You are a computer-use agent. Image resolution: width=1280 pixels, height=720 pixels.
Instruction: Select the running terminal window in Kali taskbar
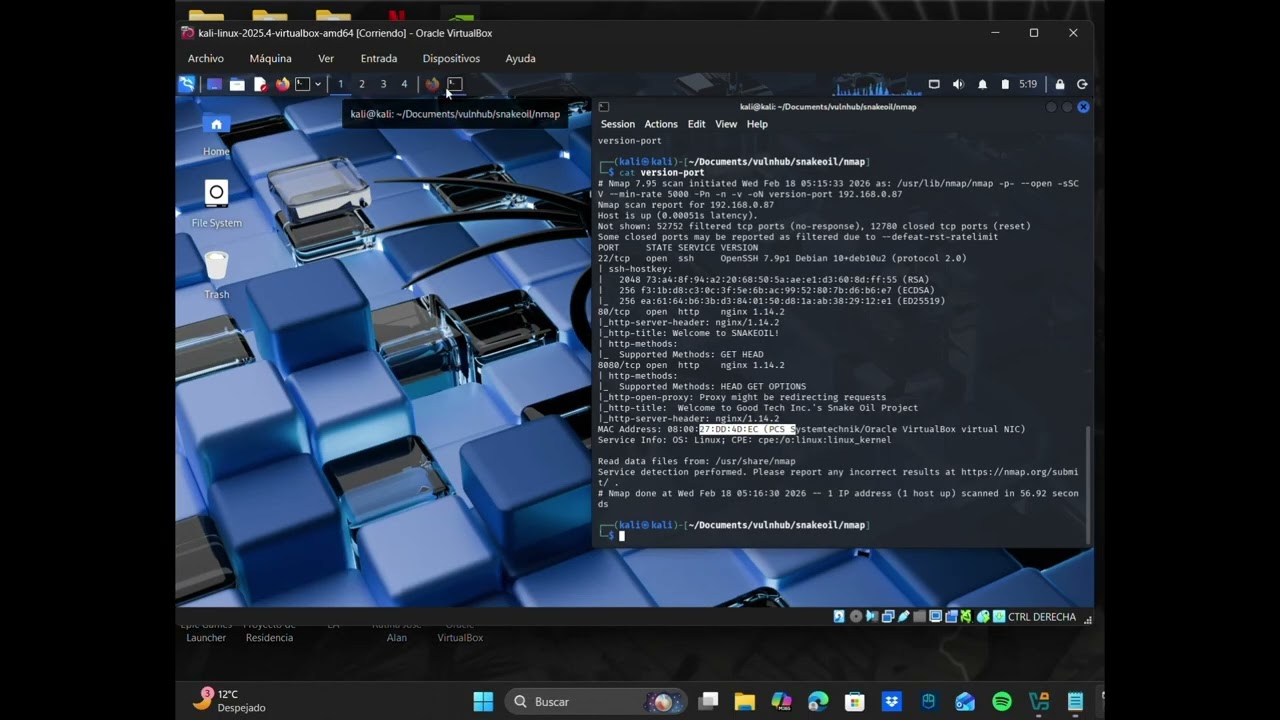[x=455, y=84]
